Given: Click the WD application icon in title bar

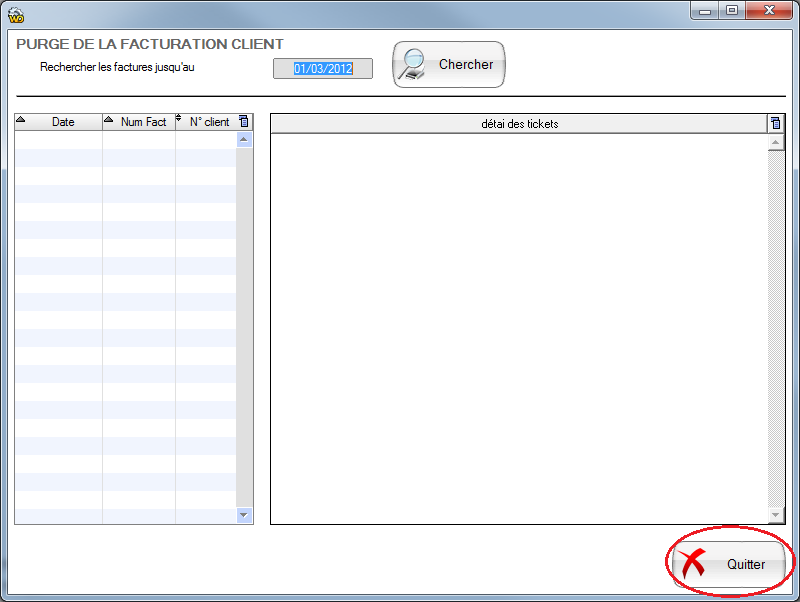Looking at the screenshot, I should pos(16,14).
